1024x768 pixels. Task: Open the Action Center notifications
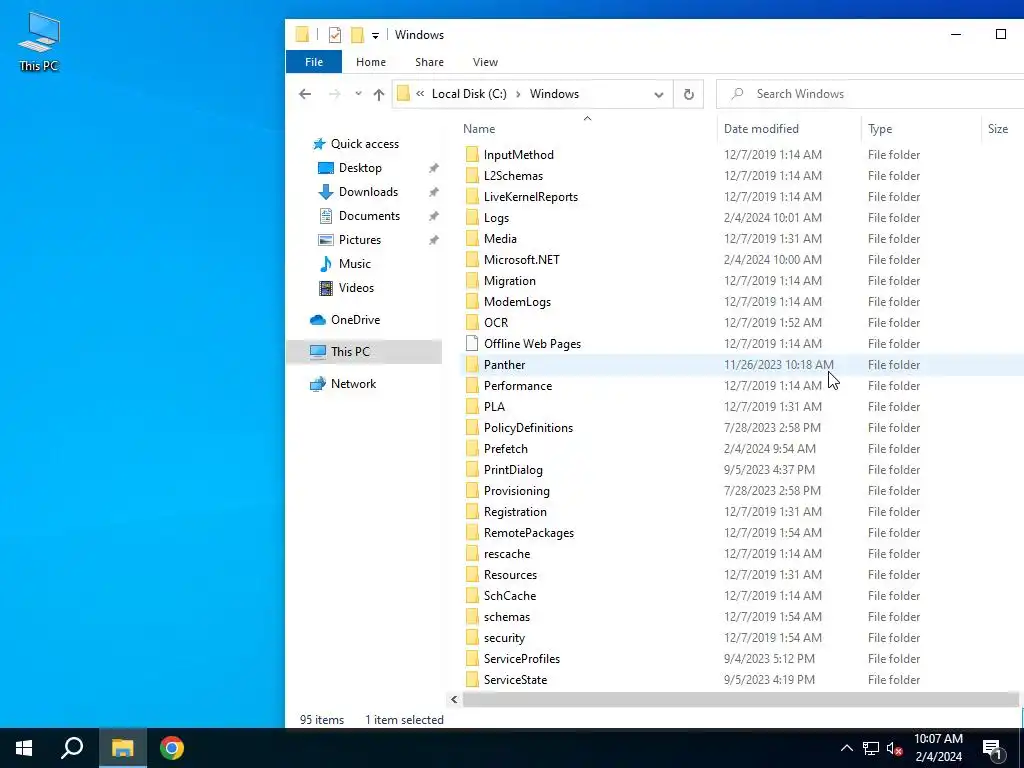(993, 749)
